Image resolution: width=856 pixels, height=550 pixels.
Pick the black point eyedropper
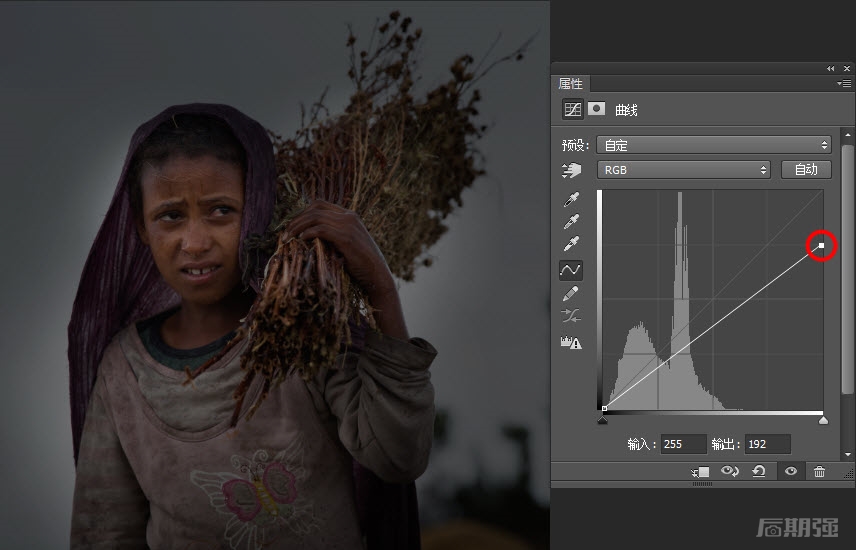pos(571,199)
